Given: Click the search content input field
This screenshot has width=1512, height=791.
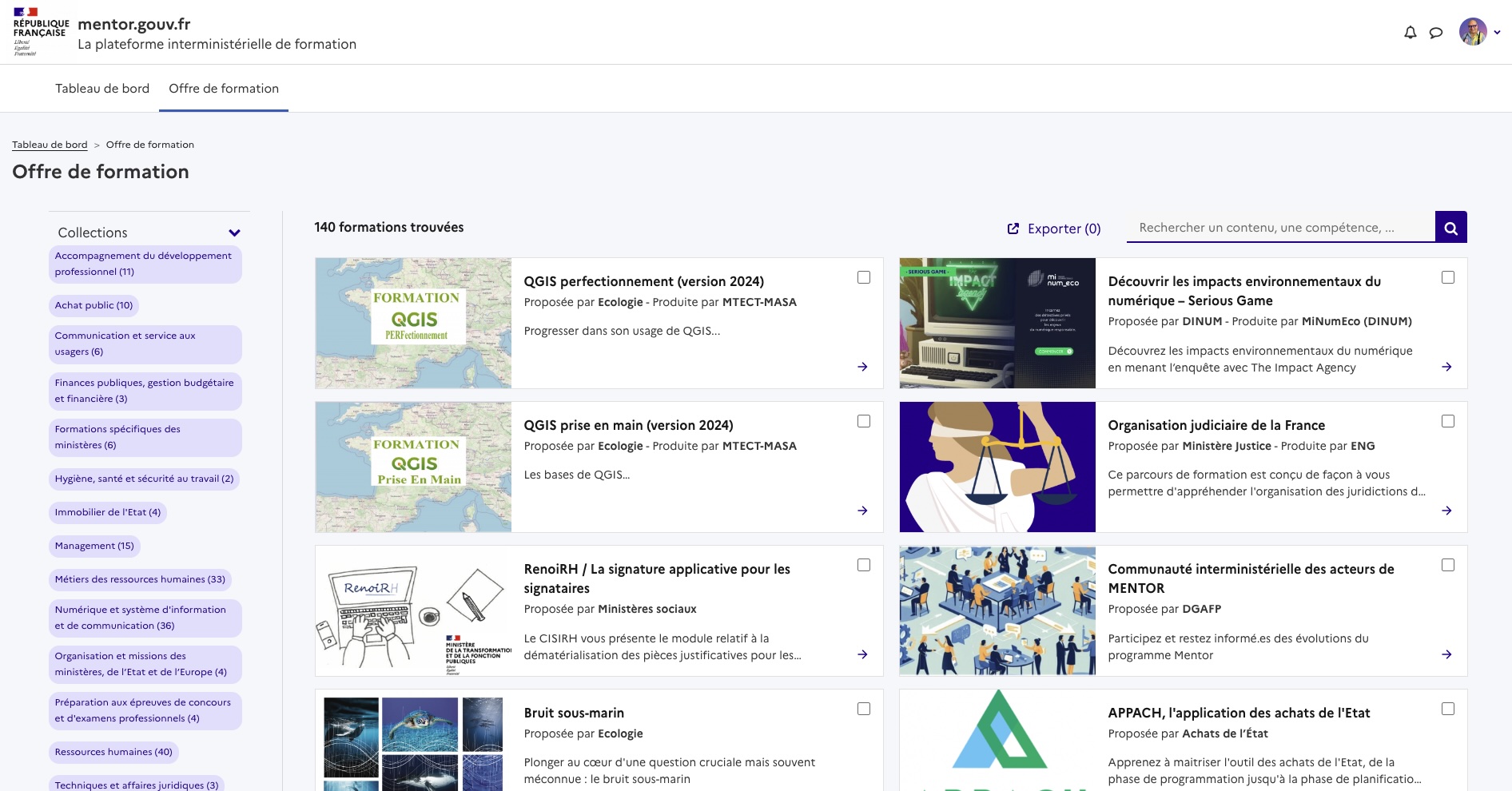Looking at the screenshot, I should [1280, 228].
